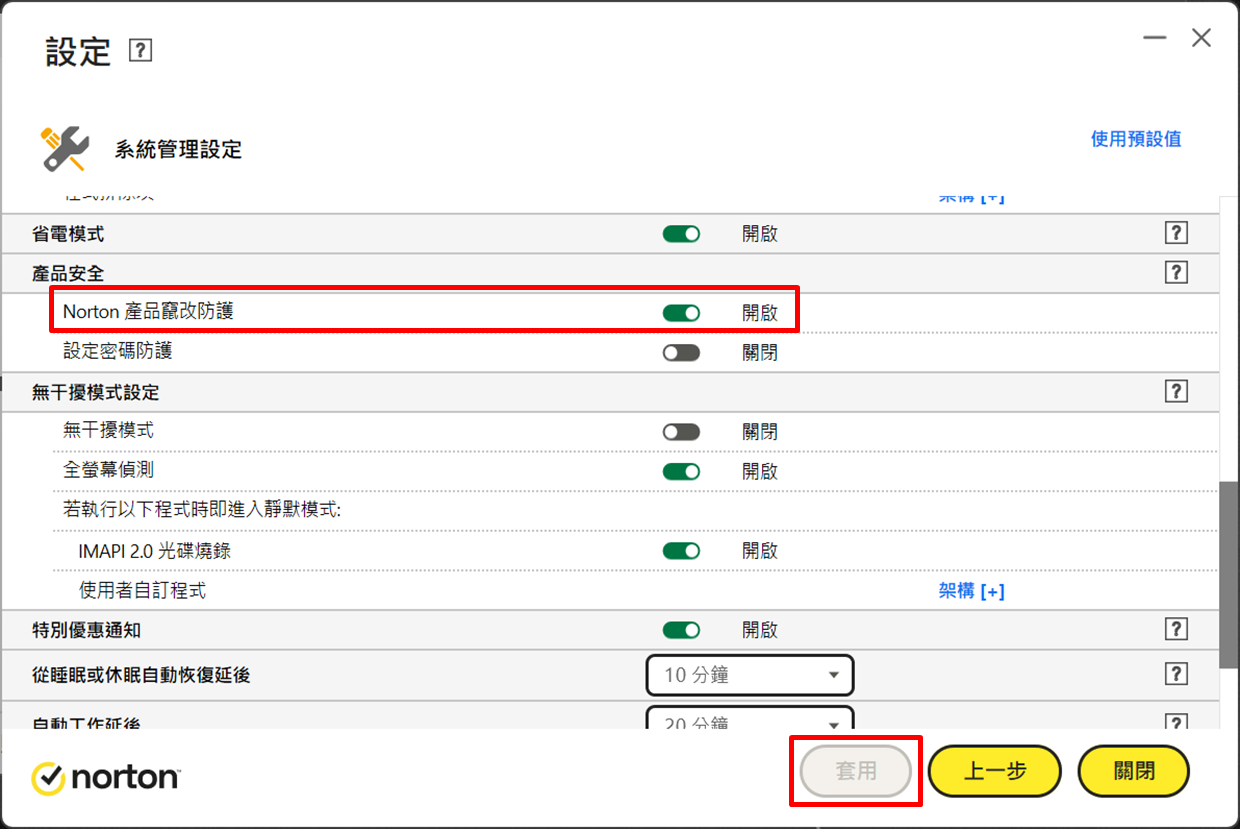
Task: Click 使用預設值 link
Action: click(x=1136, y=139)
